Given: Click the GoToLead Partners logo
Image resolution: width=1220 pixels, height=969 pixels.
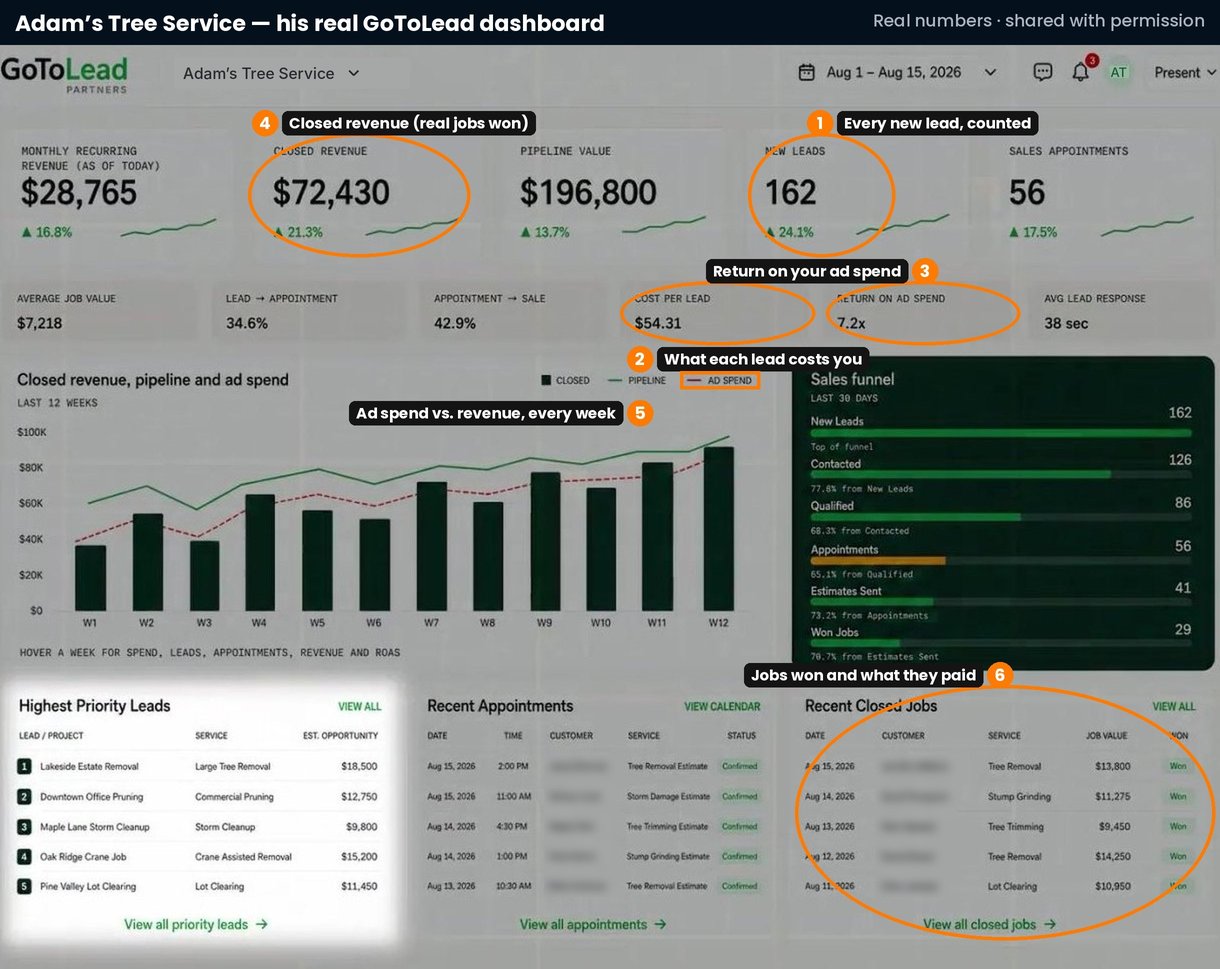Looking at the screenshot, I should click(64, 75).
